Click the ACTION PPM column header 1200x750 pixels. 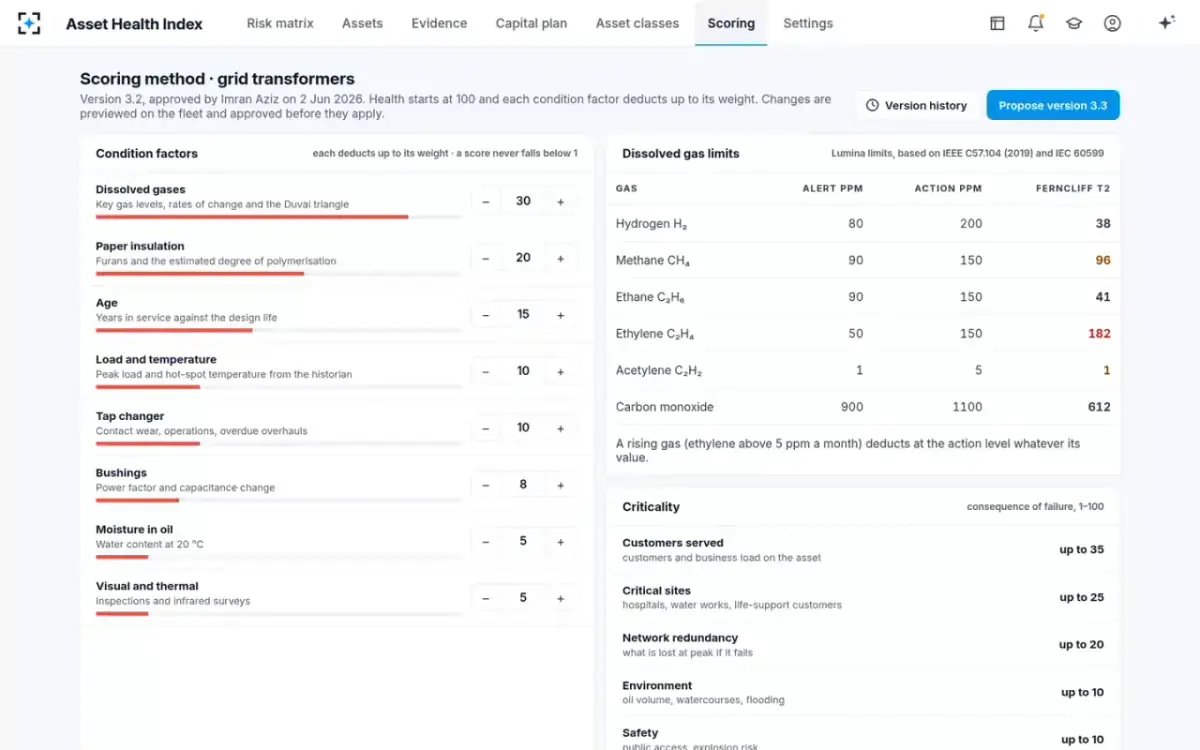(948, 188)
